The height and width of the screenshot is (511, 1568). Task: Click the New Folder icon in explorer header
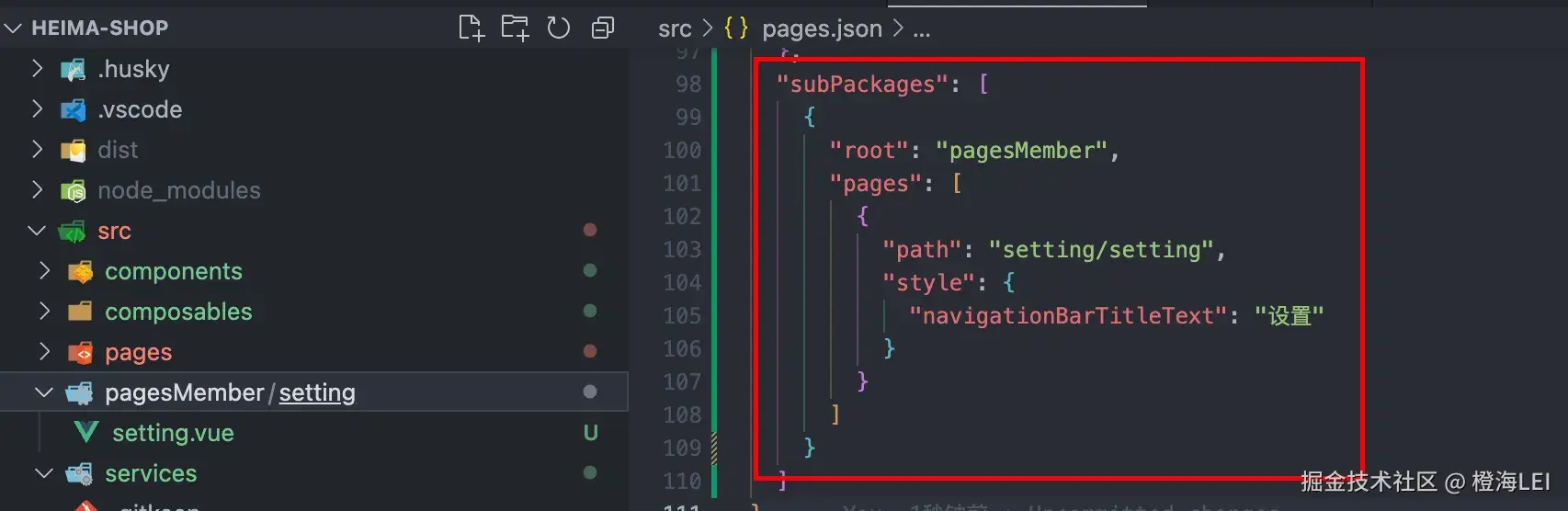(515, 28)
